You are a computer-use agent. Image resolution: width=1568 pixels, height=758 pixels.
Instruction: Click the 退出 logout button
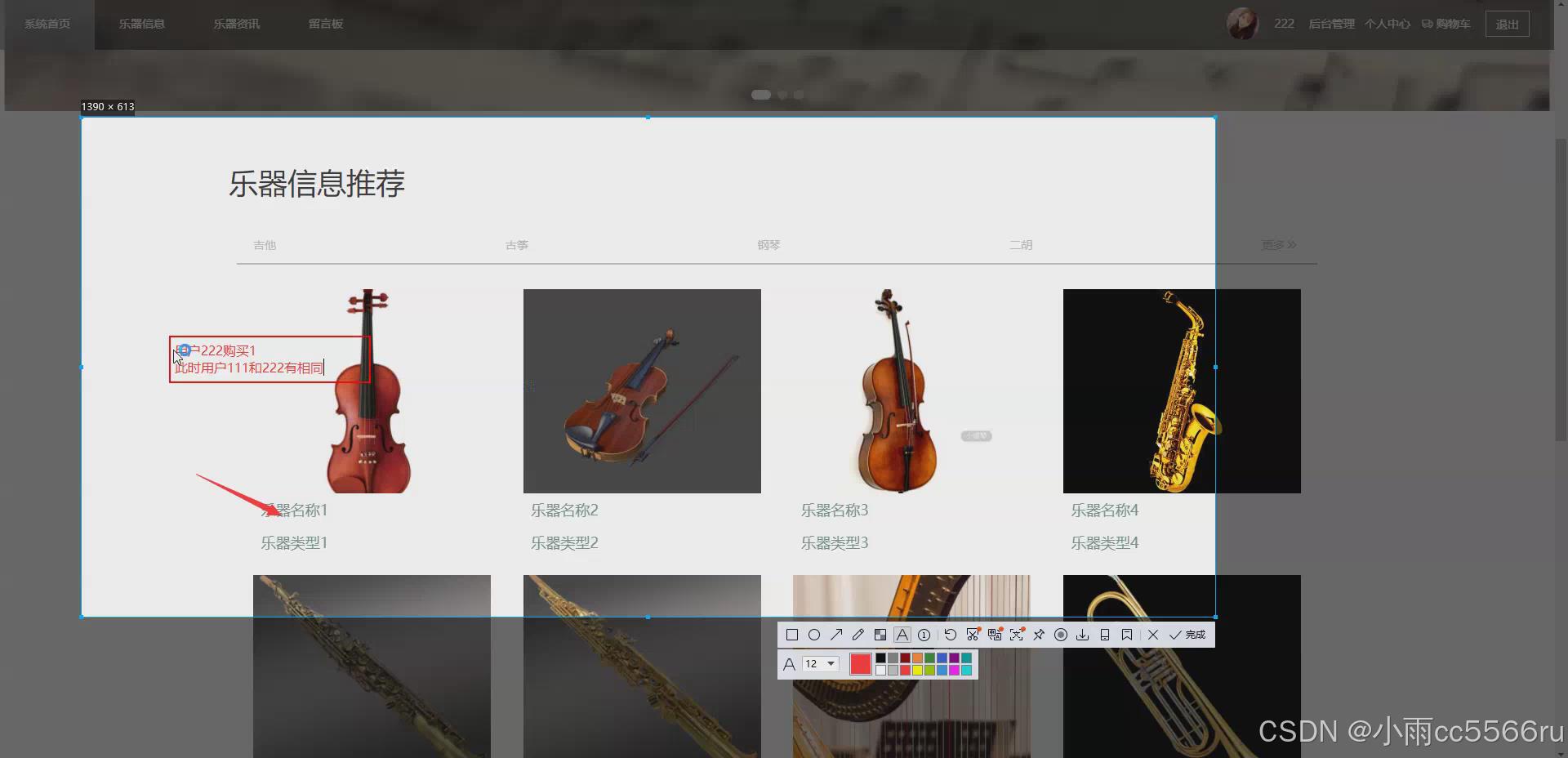coord(1507,24)
